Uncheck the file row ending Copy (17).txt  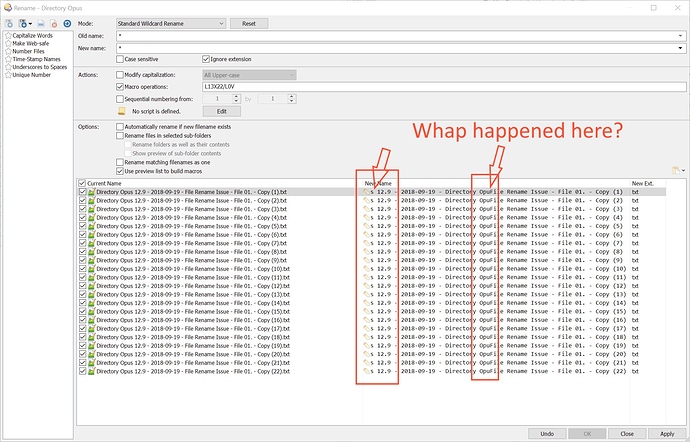(x=82, y=328)
